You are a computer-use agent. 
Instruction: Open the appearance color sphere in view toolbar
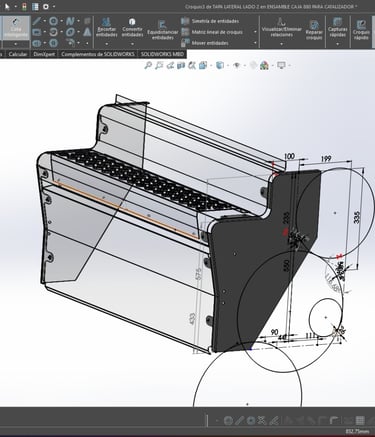tap(264, 65)
